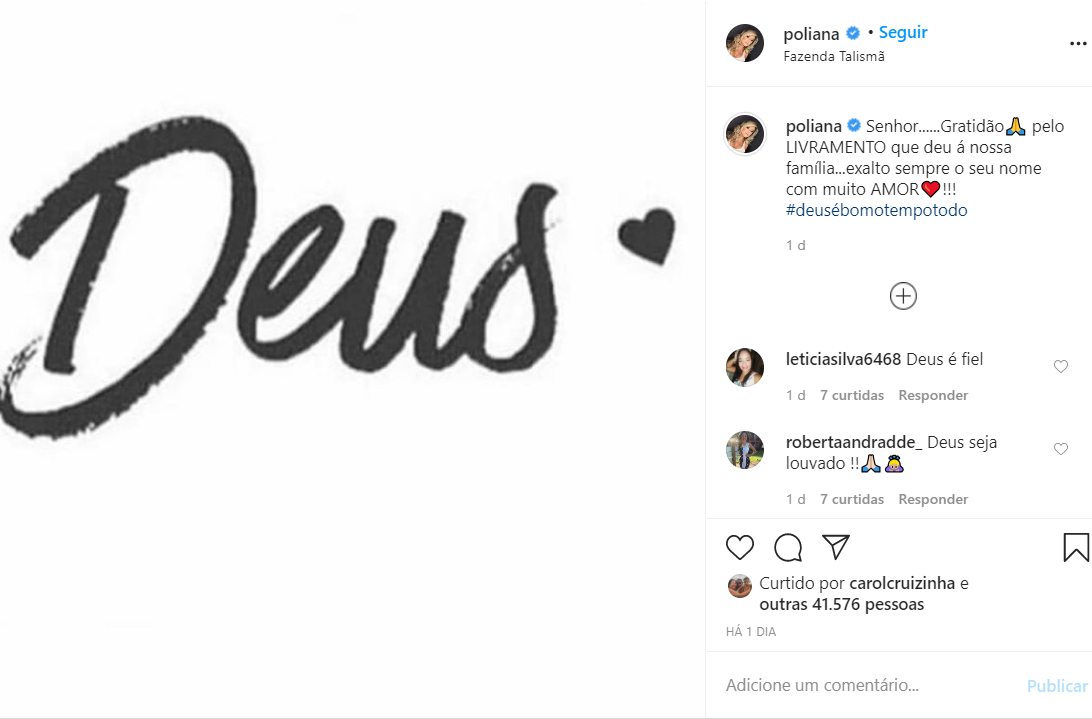This screenshot has width=1092, height=719.
Task: Reply to leticiasilva6468's comment
Action: click(933, 395)
